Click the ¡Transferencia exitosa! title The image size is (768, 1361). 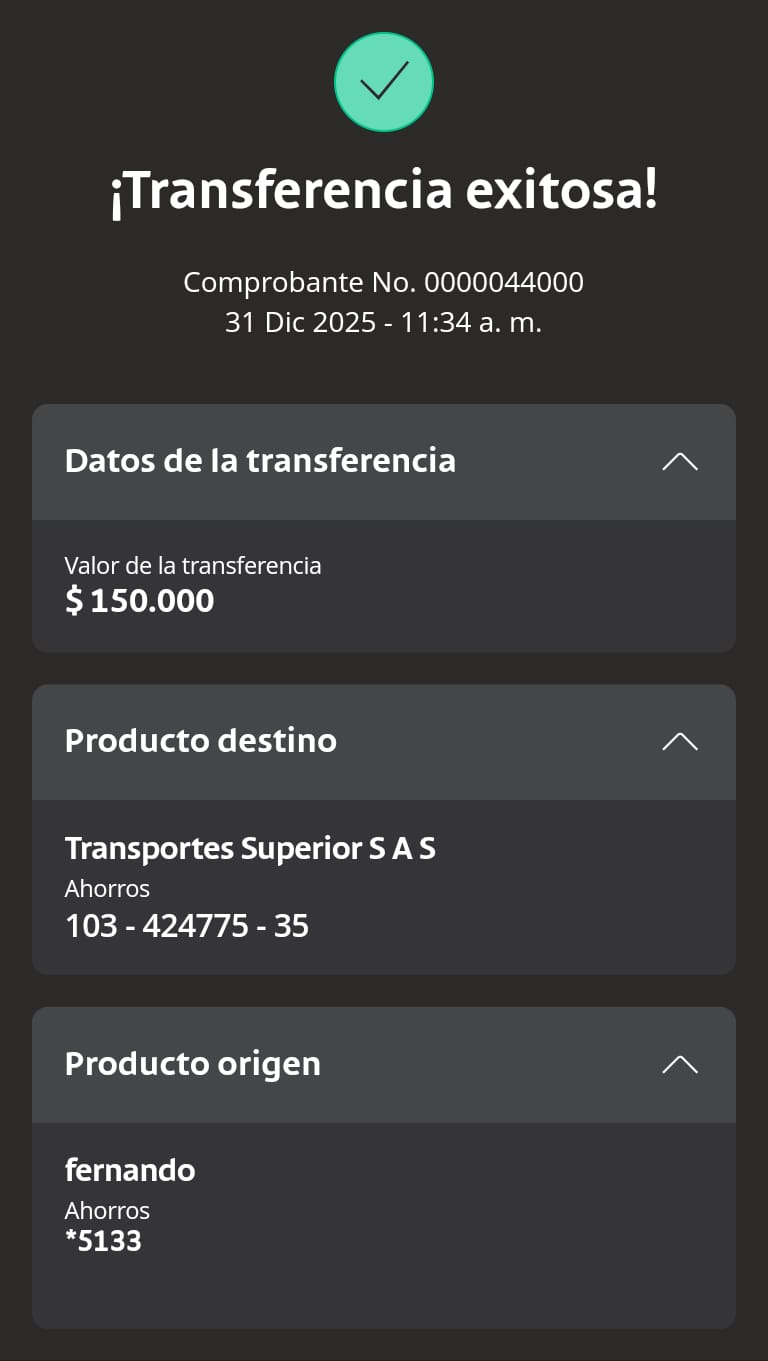coord(384,192)
